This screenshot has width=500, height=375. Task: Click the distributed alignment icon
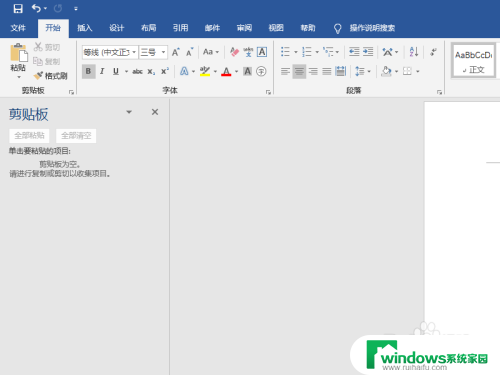coord(341,71)
